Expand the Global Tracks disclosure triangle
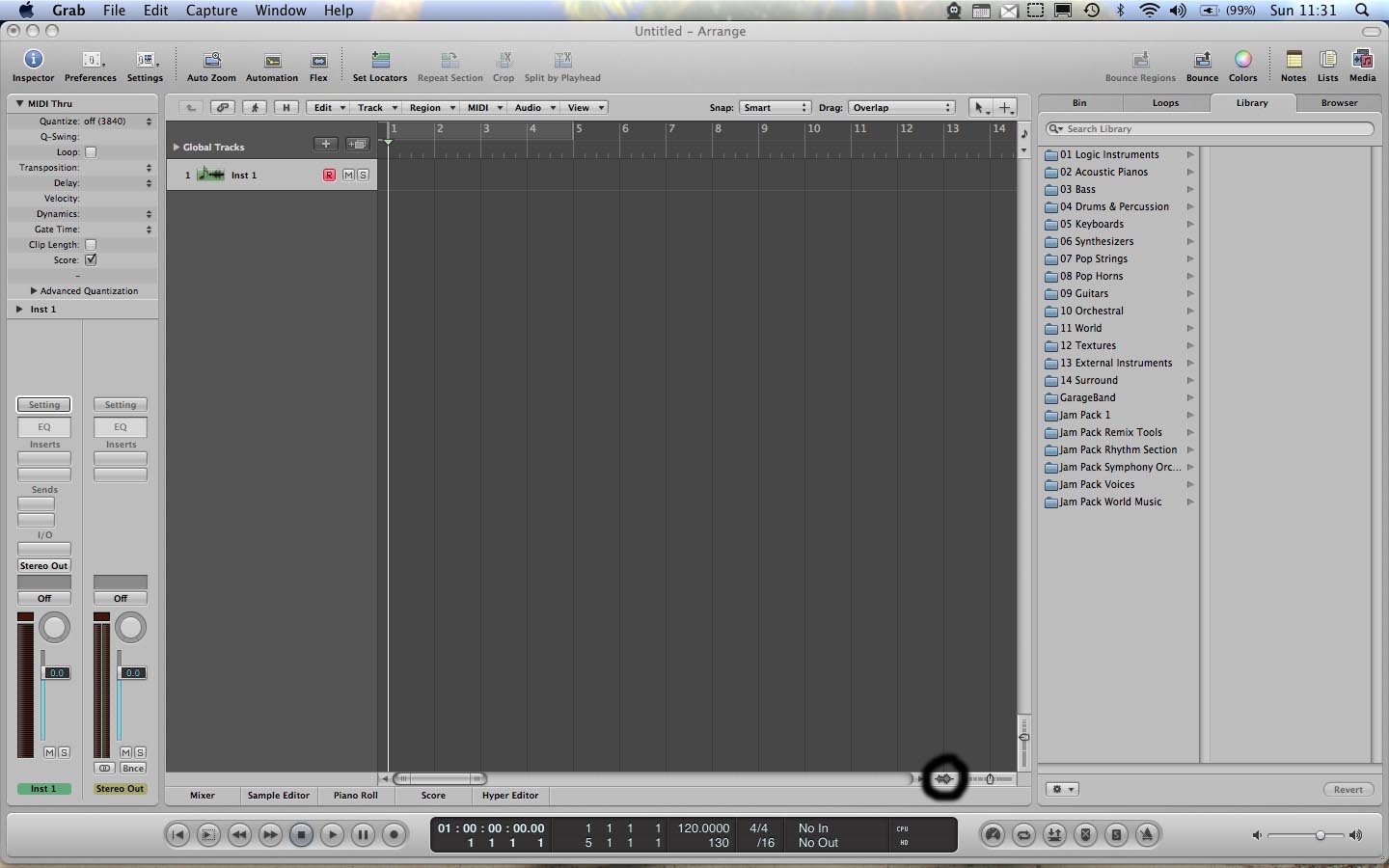This screenshot has width=1389, height=868. [177, 148]
